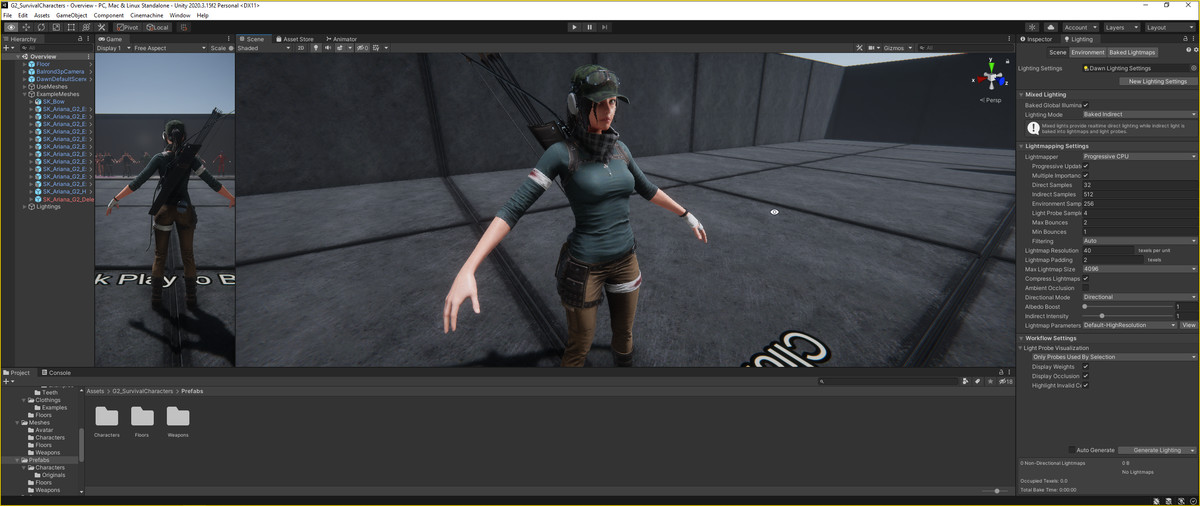Viewport: 1200px width, 506px height.
Task: Click the Step frame button
Action: (x=605, y=27)
